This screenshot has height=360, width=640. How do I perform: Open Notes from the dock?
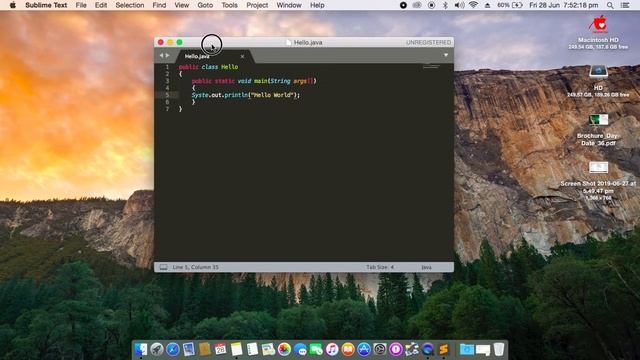click(x=236, y=349)
